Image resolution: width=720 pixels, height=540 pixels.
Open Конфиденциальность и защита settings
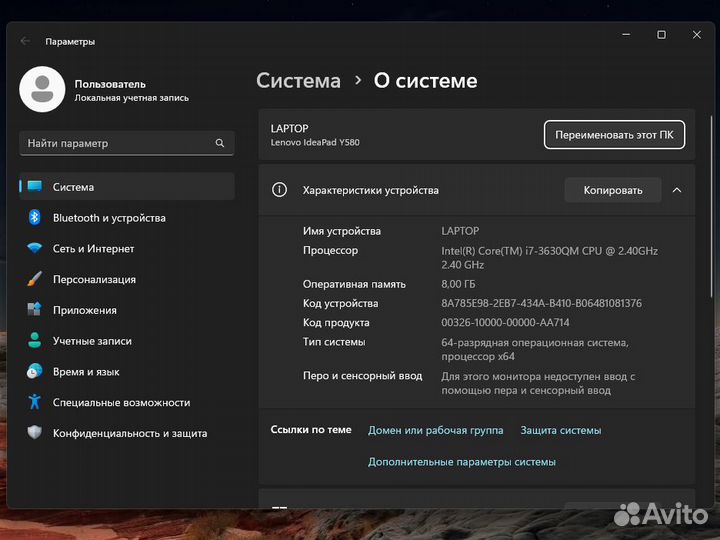point(127,433)
